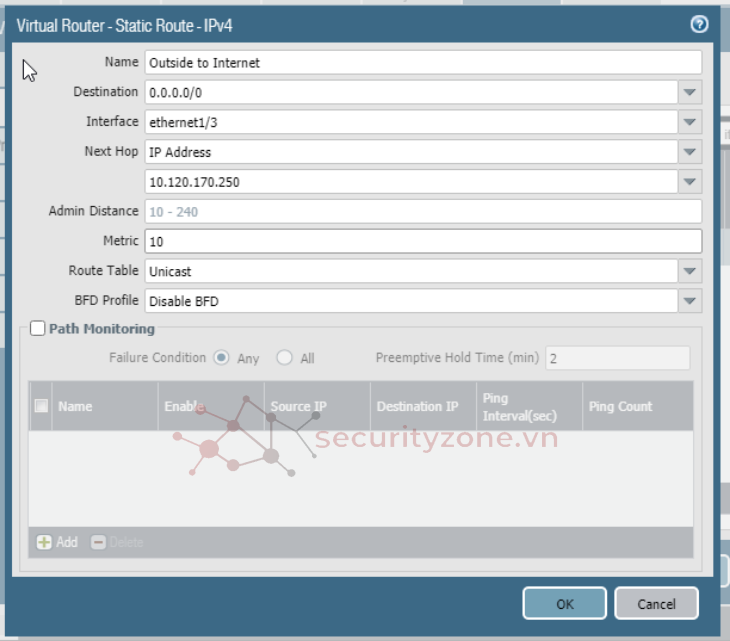Expand the Interface ethernet1/3 dropdown

(690, 122)
